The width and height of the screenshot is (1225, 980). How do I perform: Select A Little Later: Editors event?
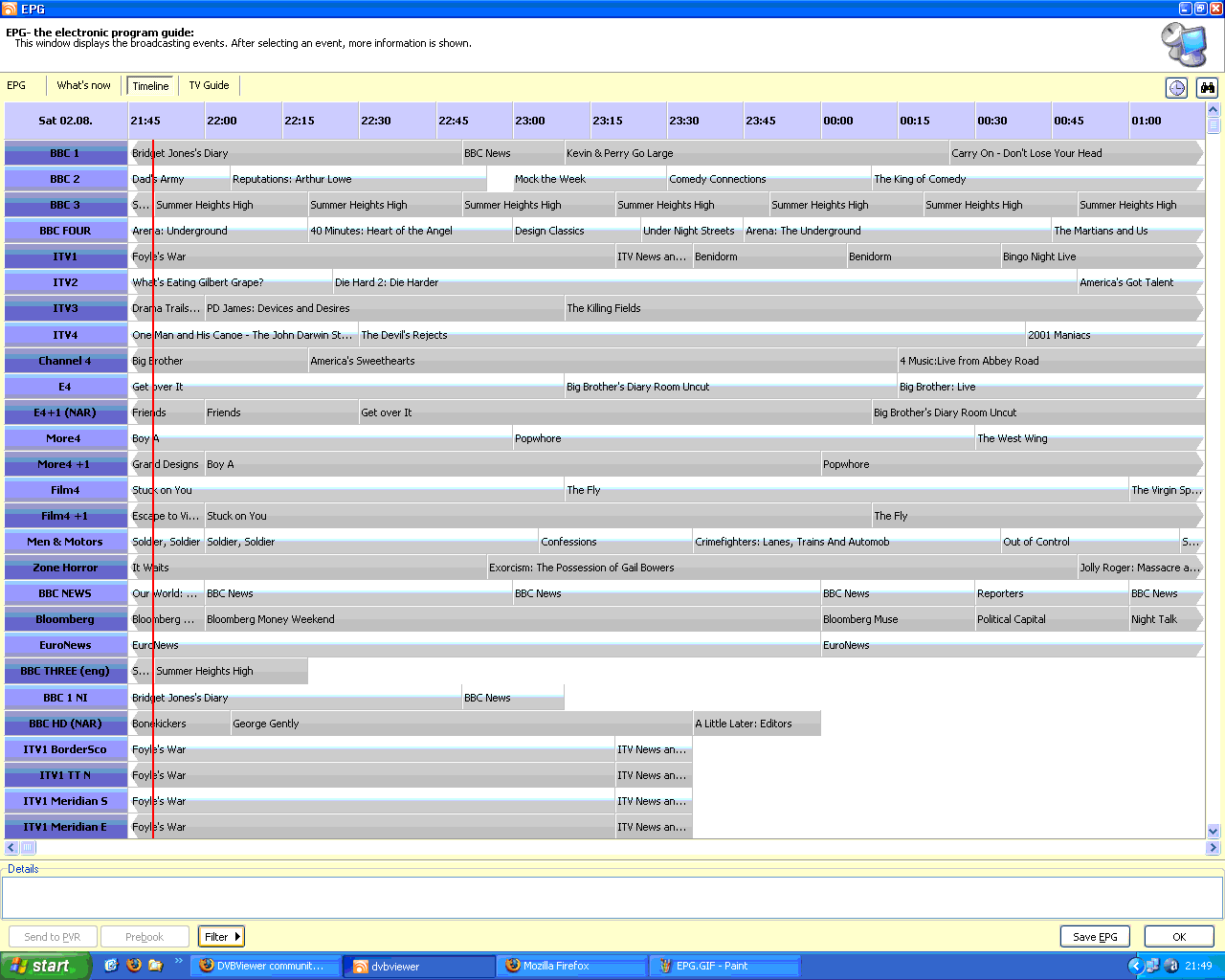tap(756, 724)
